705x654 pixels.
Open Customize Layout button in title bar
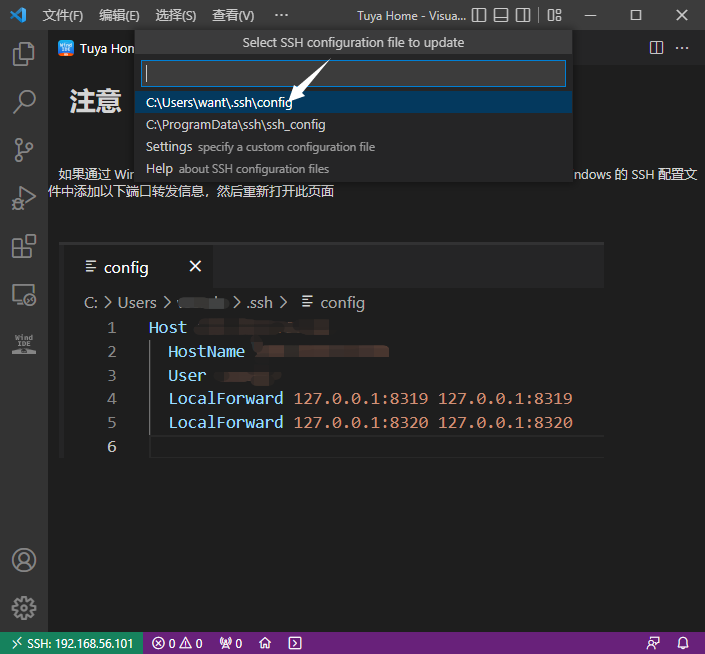(x=554, y=15)
